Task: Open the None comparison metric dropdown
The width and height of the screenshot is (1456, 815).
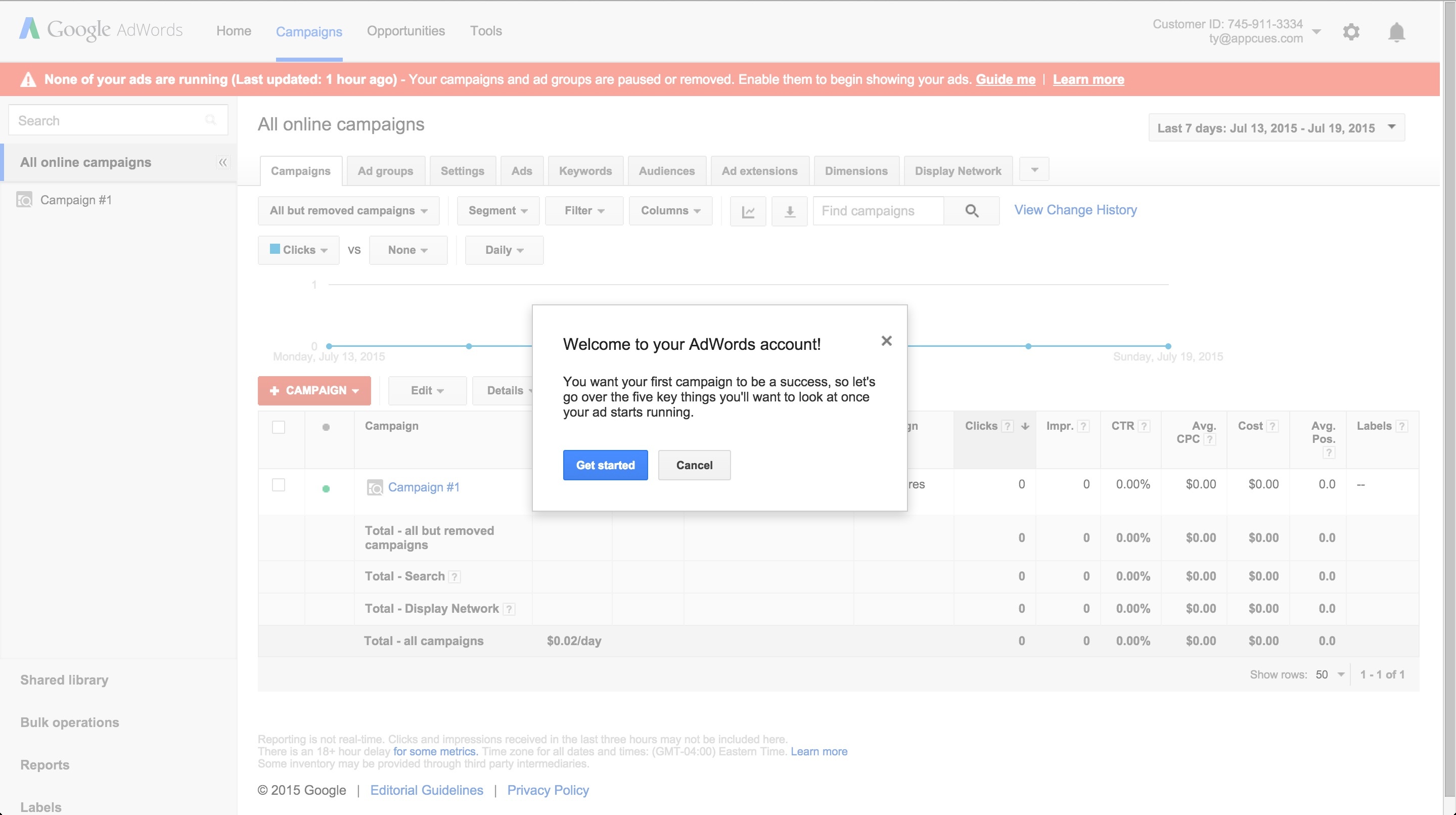Action: coord(408,250)
